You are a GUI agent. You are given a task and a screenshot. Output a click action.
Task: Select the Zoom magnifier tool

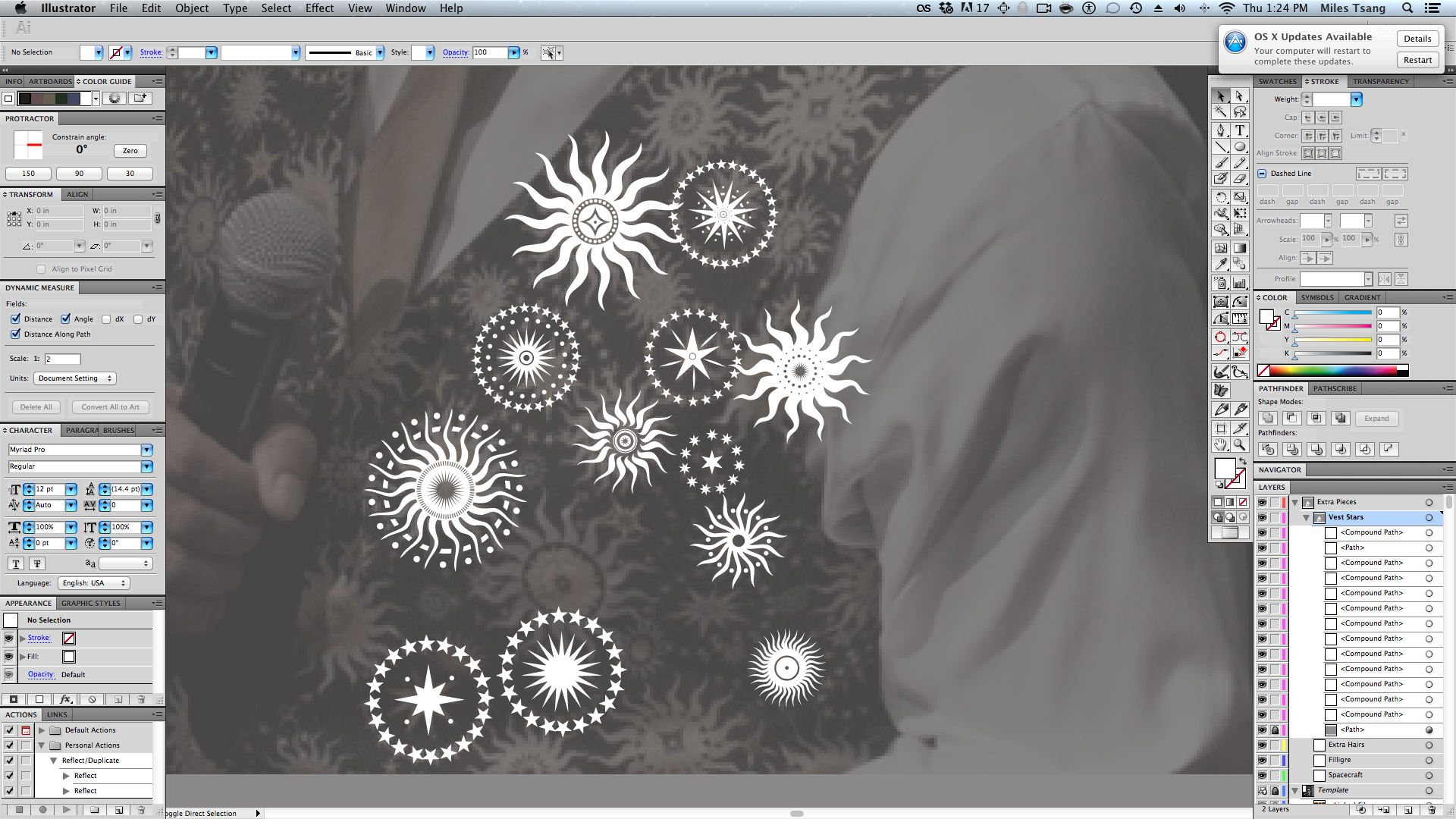point(1239,445)
